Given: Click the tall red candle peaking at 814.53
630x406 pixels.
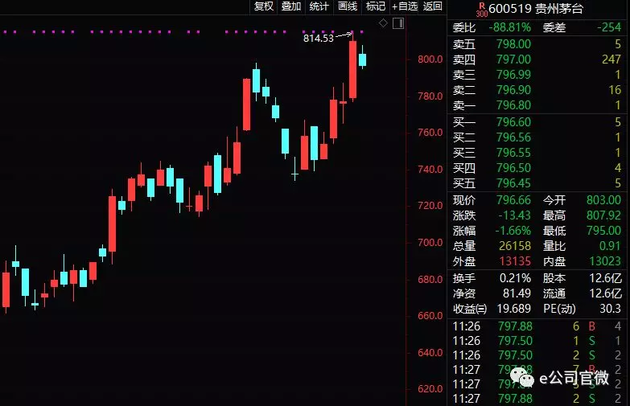Looking at the screenshot, I should point(352,69).
